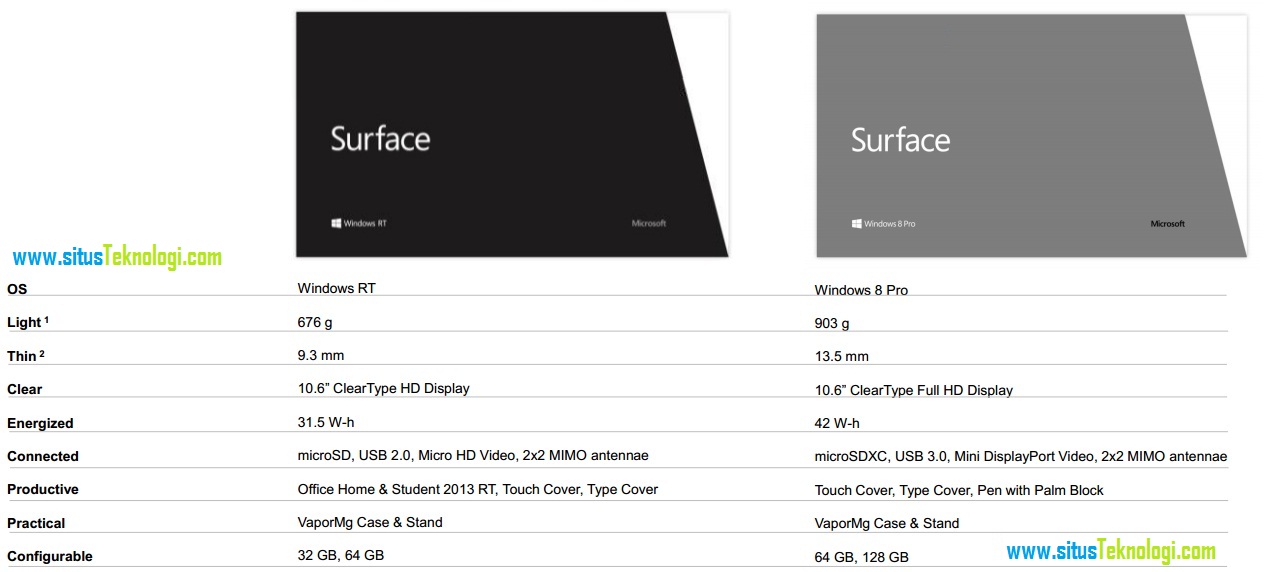Select the "Light" row label
This screenshot has height=572, width=1264.
[x=26, y=322]
